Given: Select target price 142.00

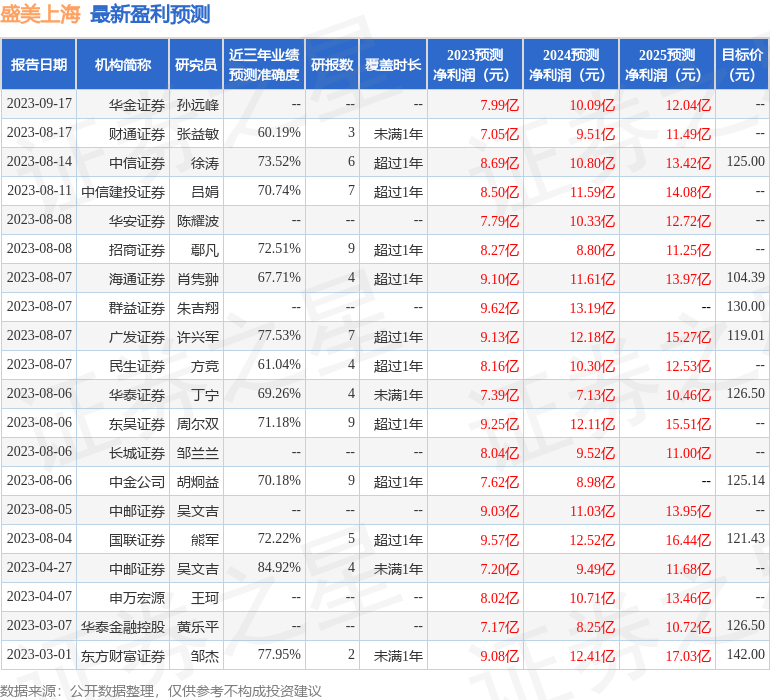Looking at the screenshot, I should pos(745,654).
